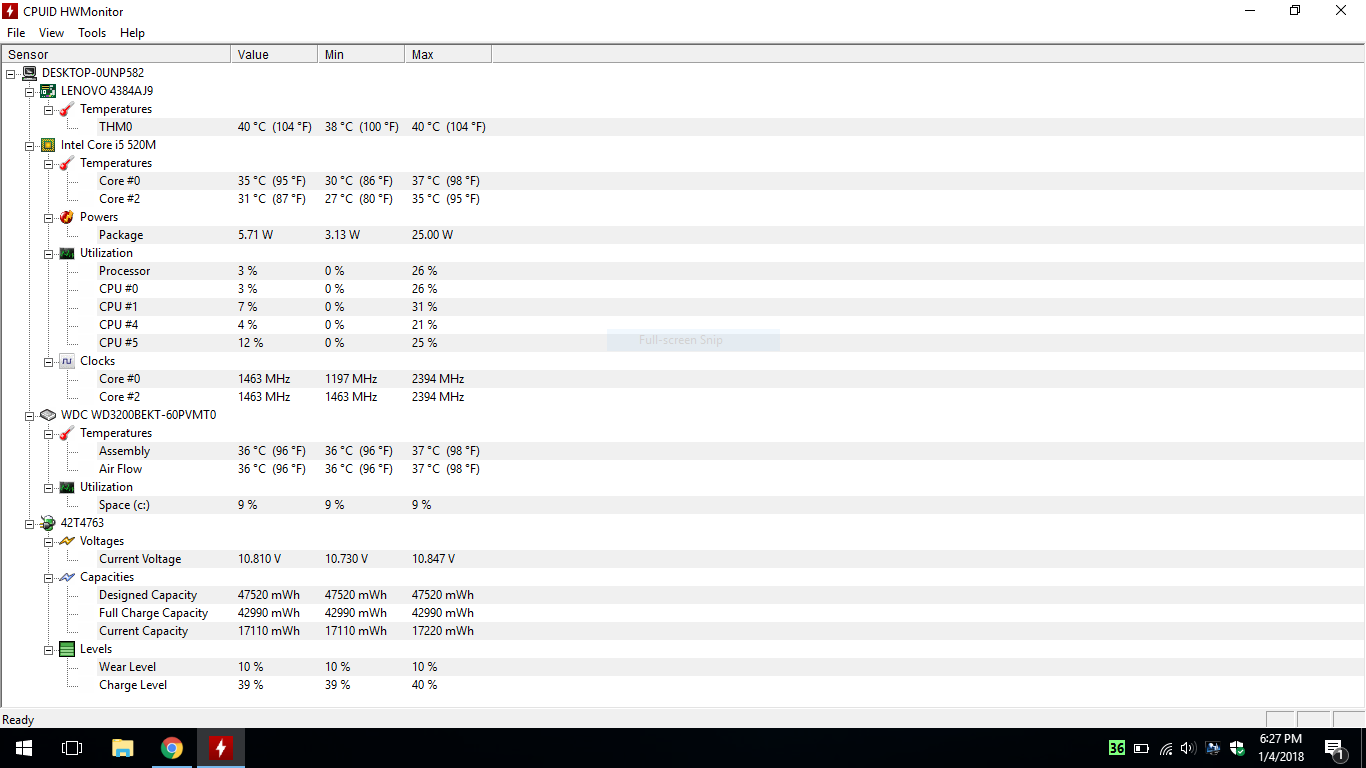1366x768 pixels.
Task: Open the volume speaker tray icon
Action: (1188, 748)
